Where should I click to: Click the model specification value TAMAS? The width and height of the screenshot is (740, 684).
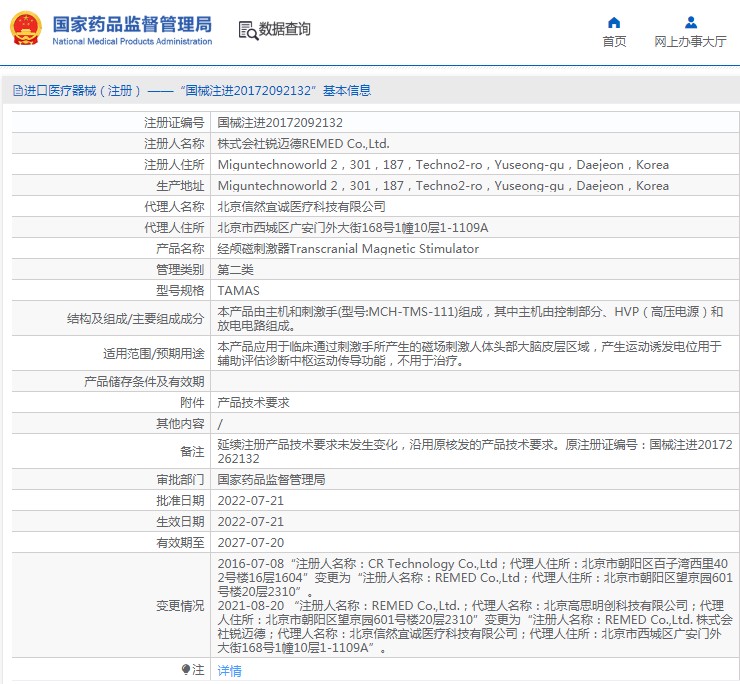click(238, 290)
